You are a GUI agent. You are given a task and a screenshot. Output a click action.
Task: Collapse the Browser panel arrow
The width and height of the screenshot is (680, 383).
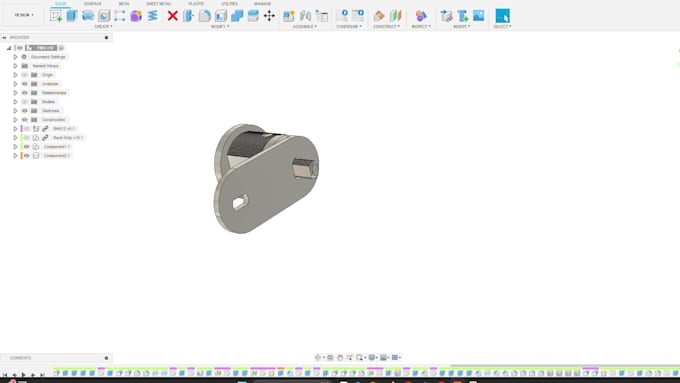click(4, 38)
